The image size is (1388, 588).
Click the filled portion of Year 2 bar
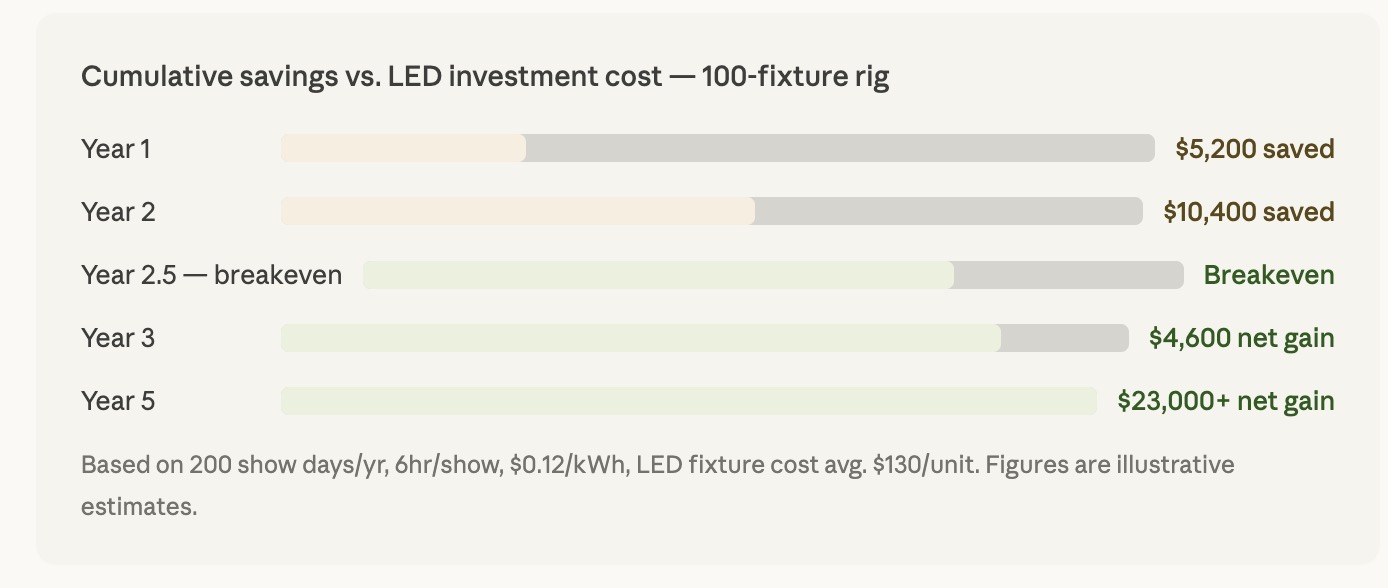coord(517,211)
